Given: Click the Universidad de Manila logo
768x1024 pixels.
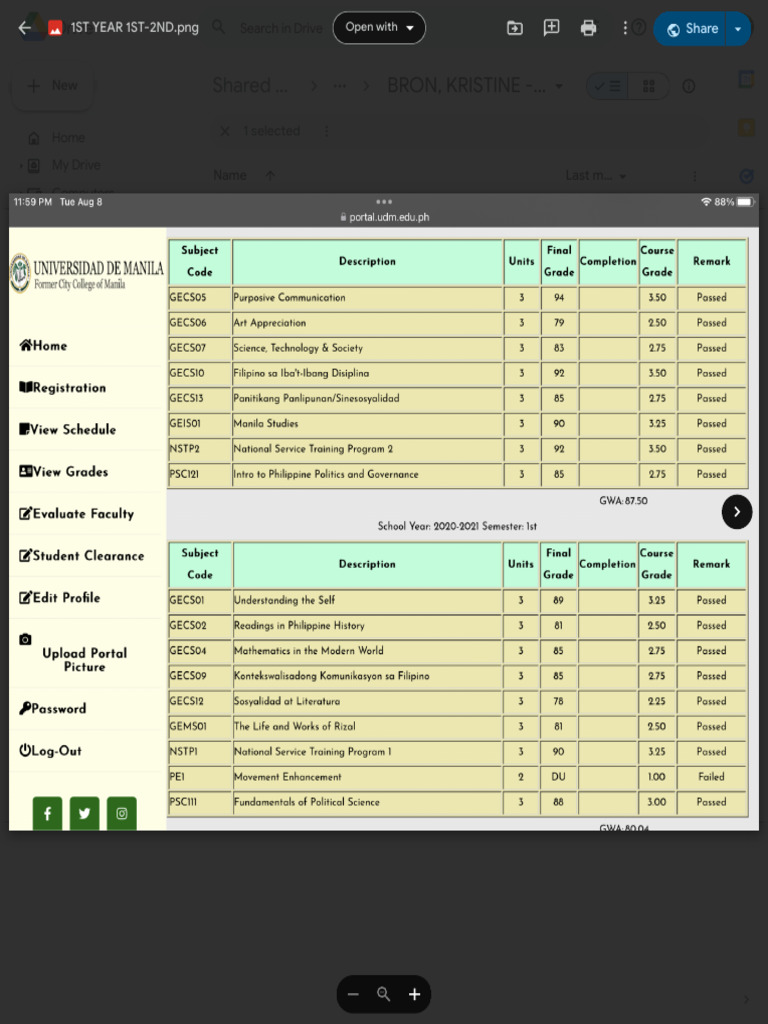Looking at the screenshot, I should point(87,273).
